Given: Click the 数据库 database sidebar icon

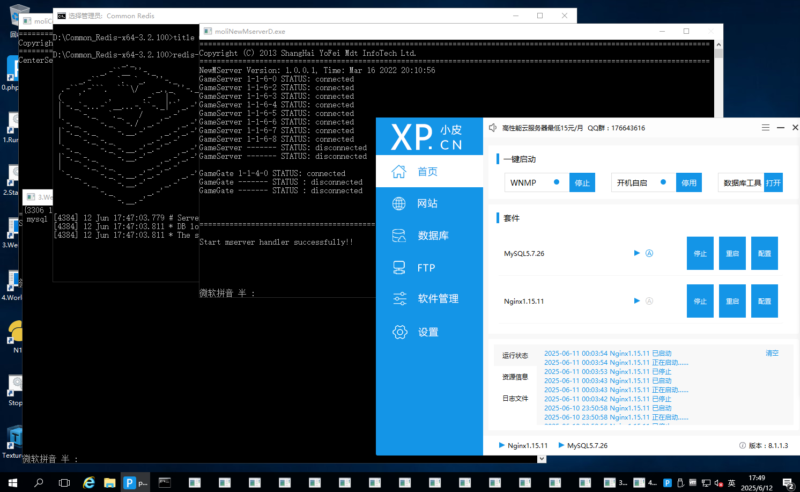Looking at the screenshot, I should click(400, 236).
